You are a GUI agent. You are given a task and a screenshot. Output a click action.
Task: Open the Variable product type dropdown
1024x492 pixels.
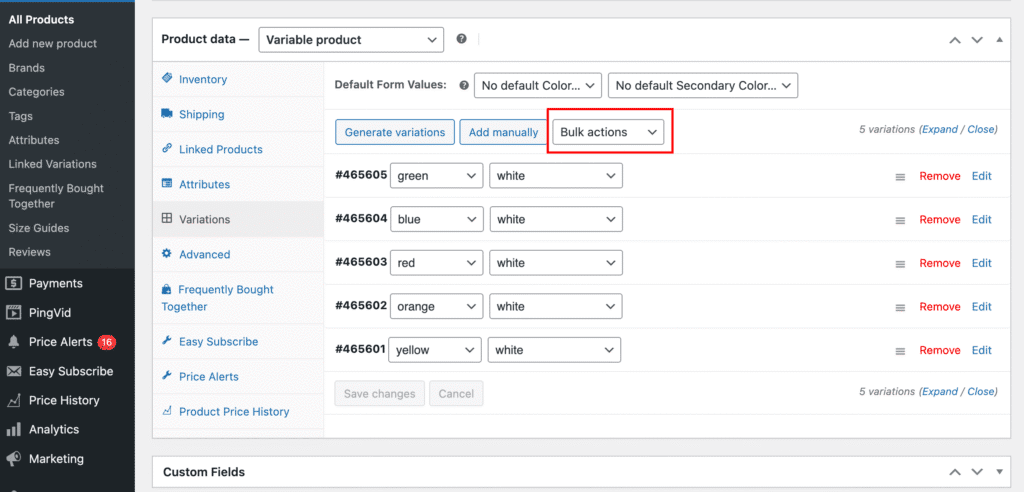(x=350, y=40)
